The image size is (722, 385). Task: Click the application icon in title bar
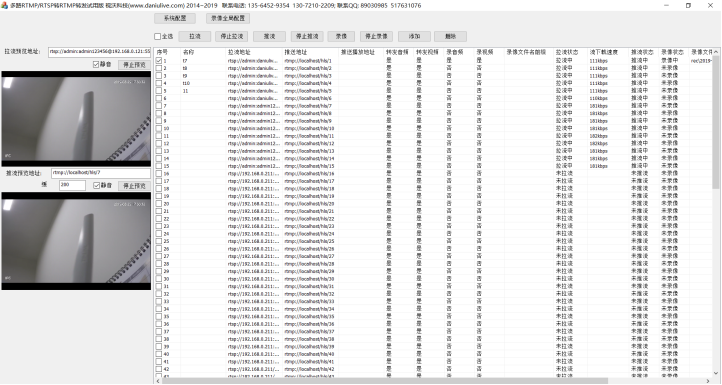[x=5, y=6]
